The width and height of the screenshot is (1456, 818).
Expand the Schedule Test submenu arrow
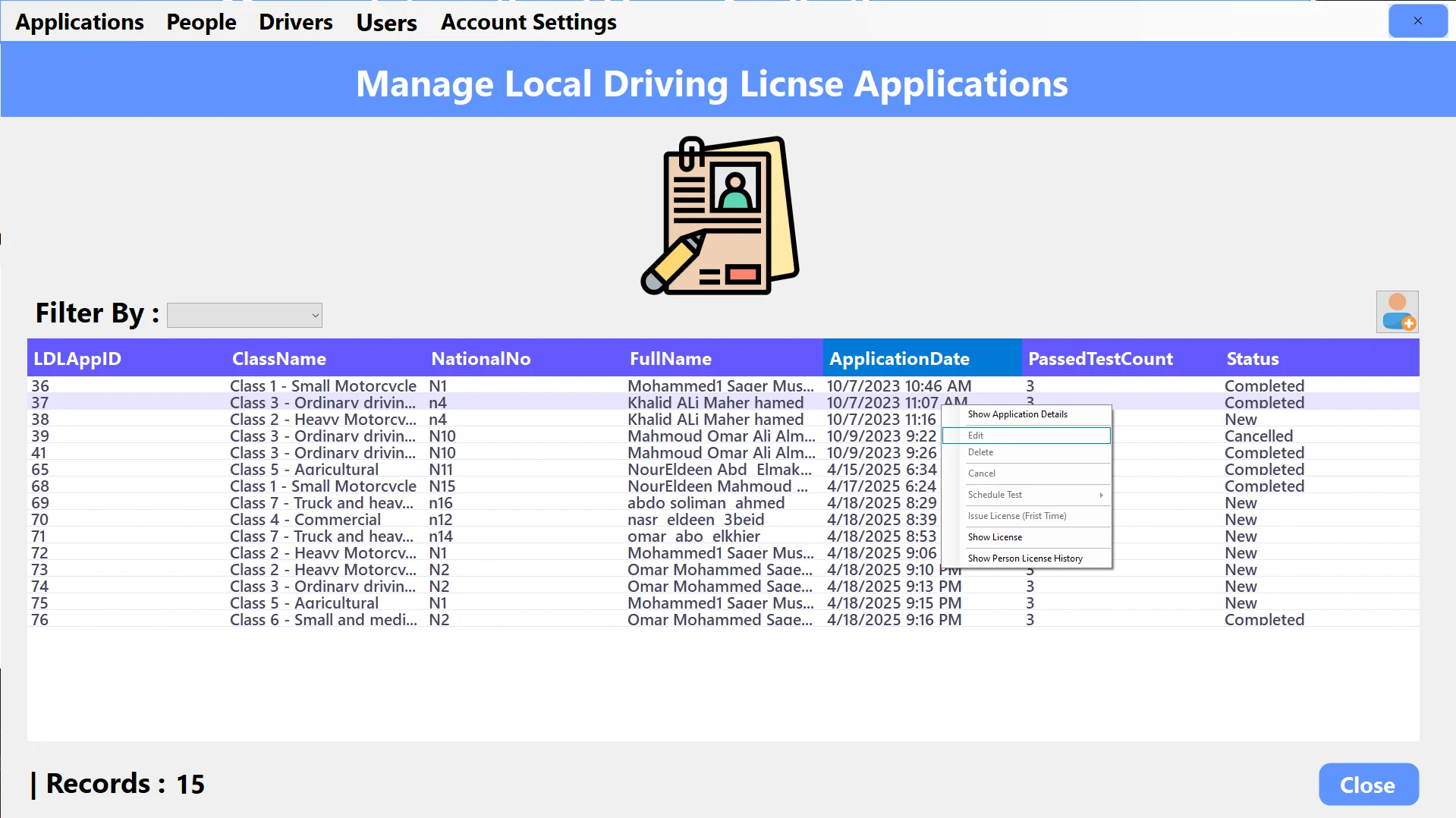[x=1101, y=495]
